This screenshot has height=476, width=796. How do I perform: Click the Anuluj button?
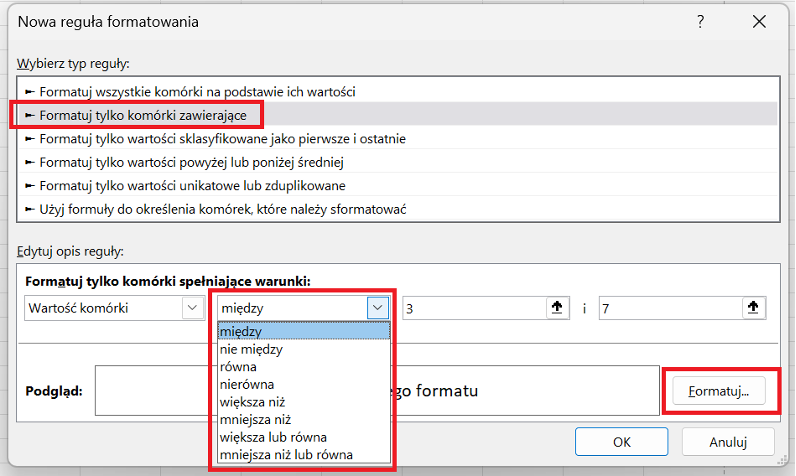(x=727, y=441)
